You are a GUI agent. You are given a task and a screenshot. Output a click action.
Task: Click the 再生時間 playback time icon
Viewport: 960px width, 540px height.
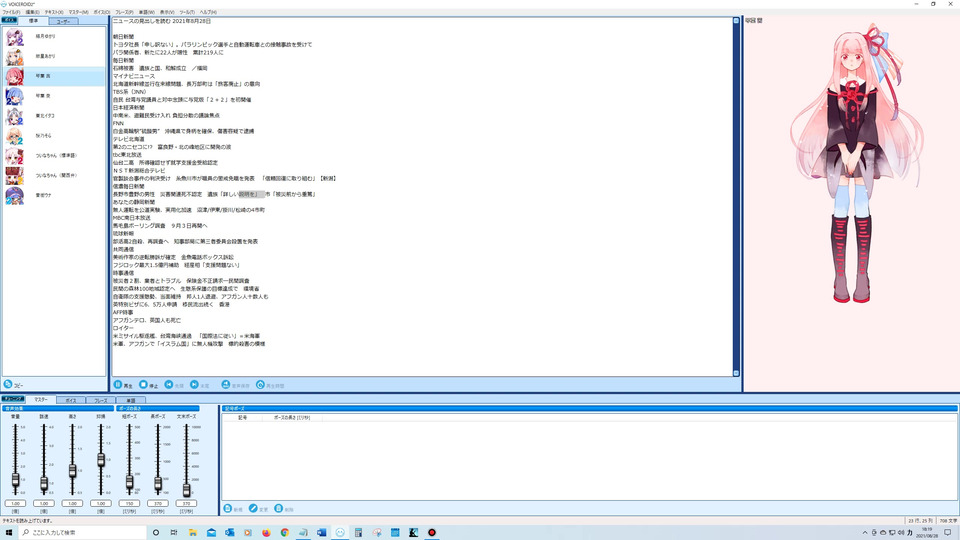[260, 384]
